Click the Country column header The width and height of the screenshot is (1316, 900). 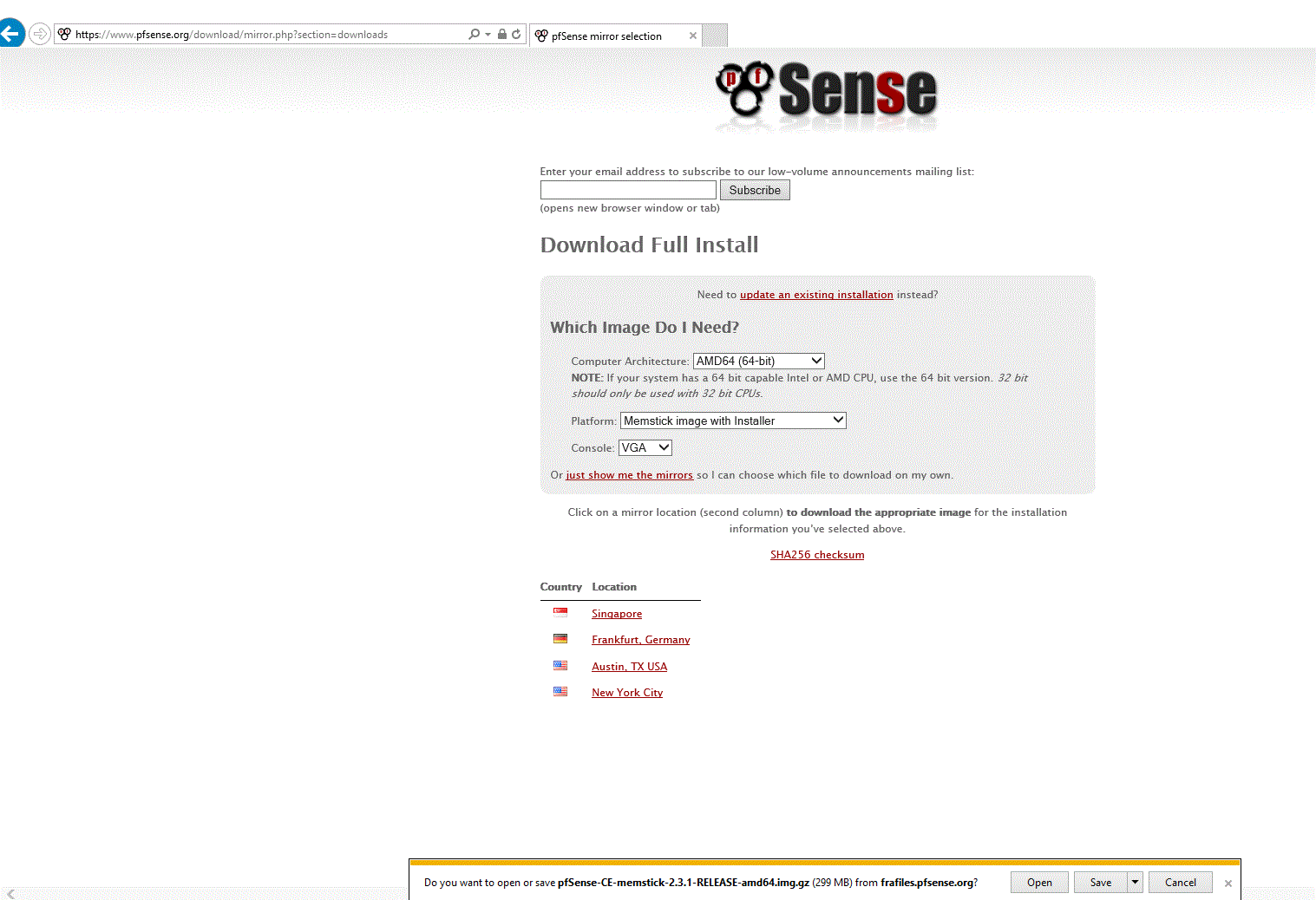pyautogui.click(x=560, y=587)
